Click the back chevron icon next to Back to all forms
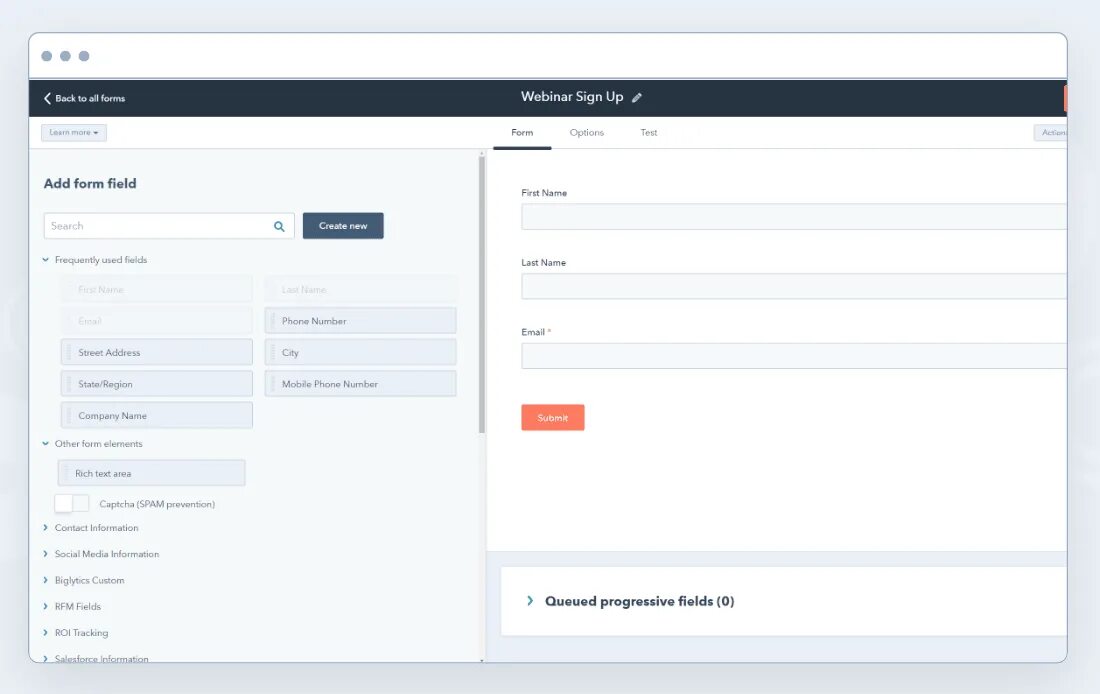1100x694 pixels. (46, 98)
